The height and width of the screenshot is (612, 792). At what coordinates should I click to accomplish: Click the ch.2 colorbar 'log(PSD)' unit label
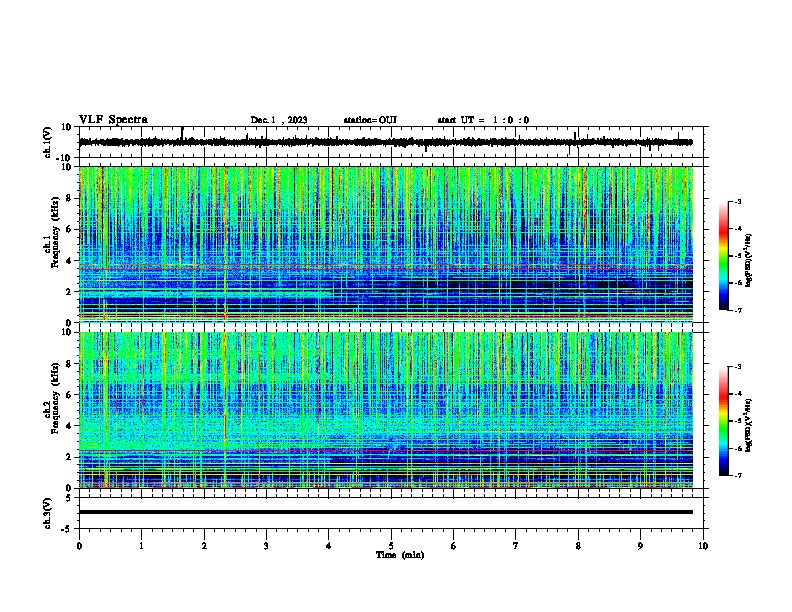point(749,425)
